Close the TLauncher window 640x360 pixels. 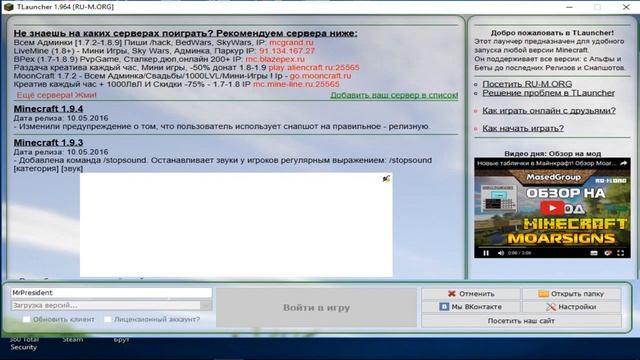[x=626, y=7]
